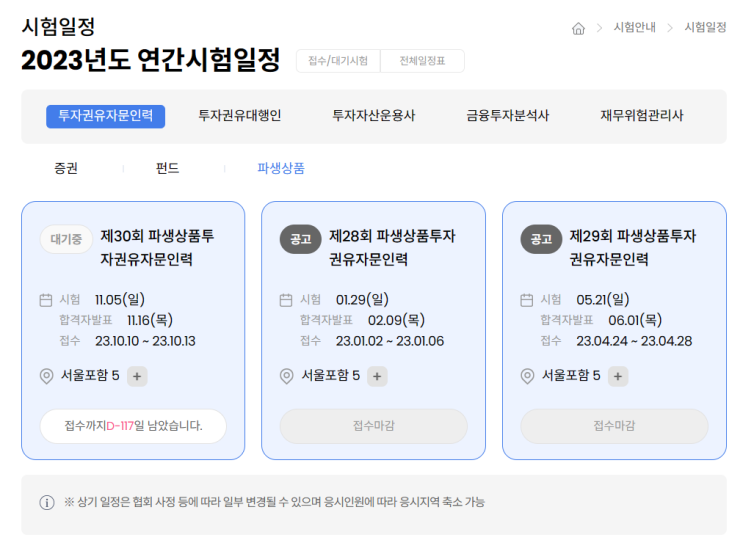This screenshot has width=743, height=543.
Task: Select the 증권 sub-tab
Action: coord(66,168)
